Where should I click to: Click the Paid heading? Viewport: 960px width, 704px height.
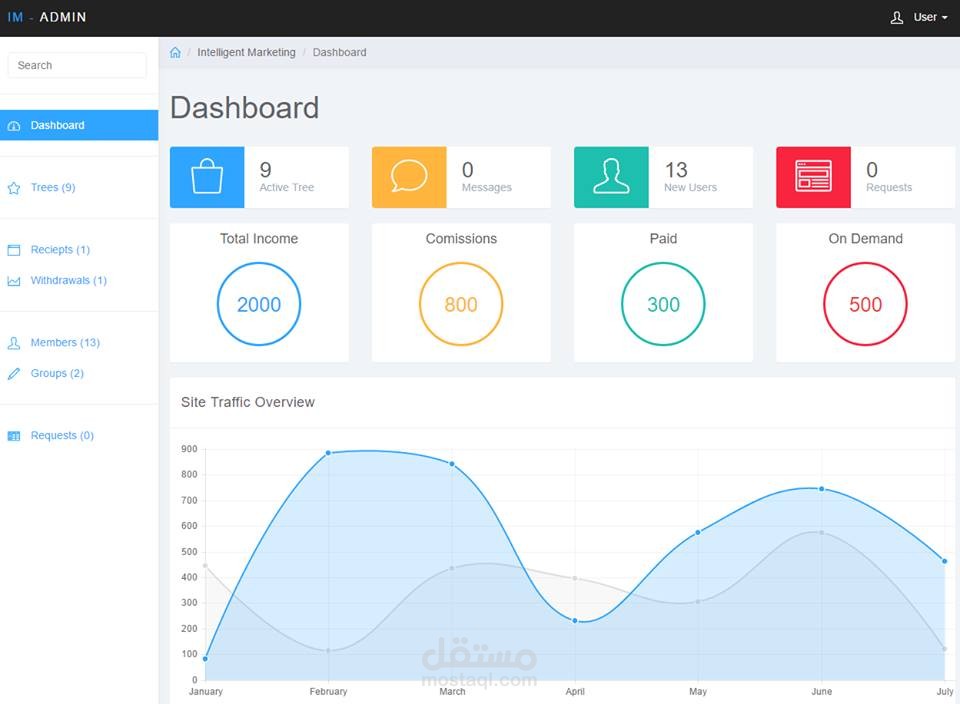pyautogui.click(x=663, y=239)
